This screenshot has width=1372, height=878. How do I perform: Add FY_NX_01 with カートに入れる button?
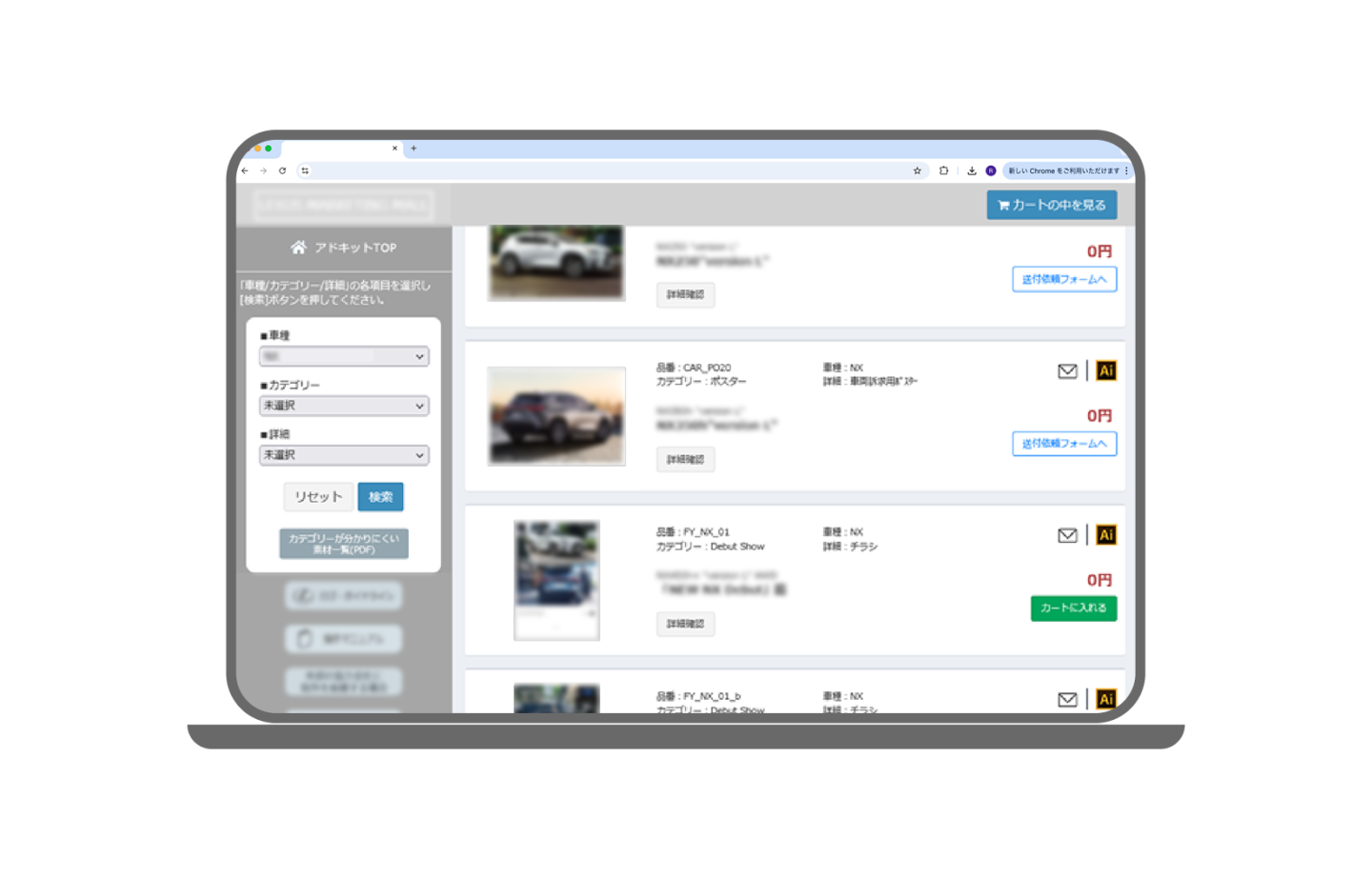click(x=1073, y=609)
